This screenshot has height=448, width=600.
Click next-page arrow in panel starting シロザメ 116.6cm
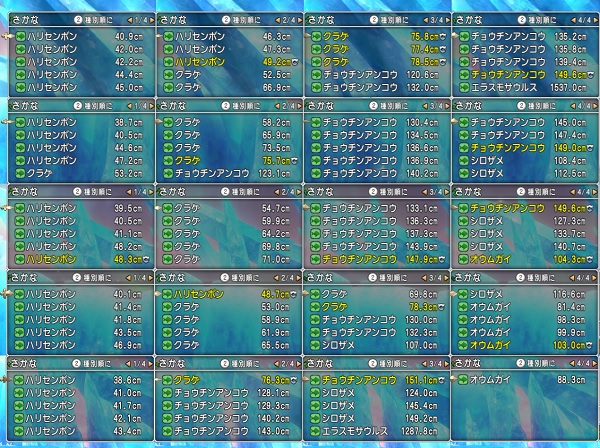pyautogui.click(x=594, y=278)
